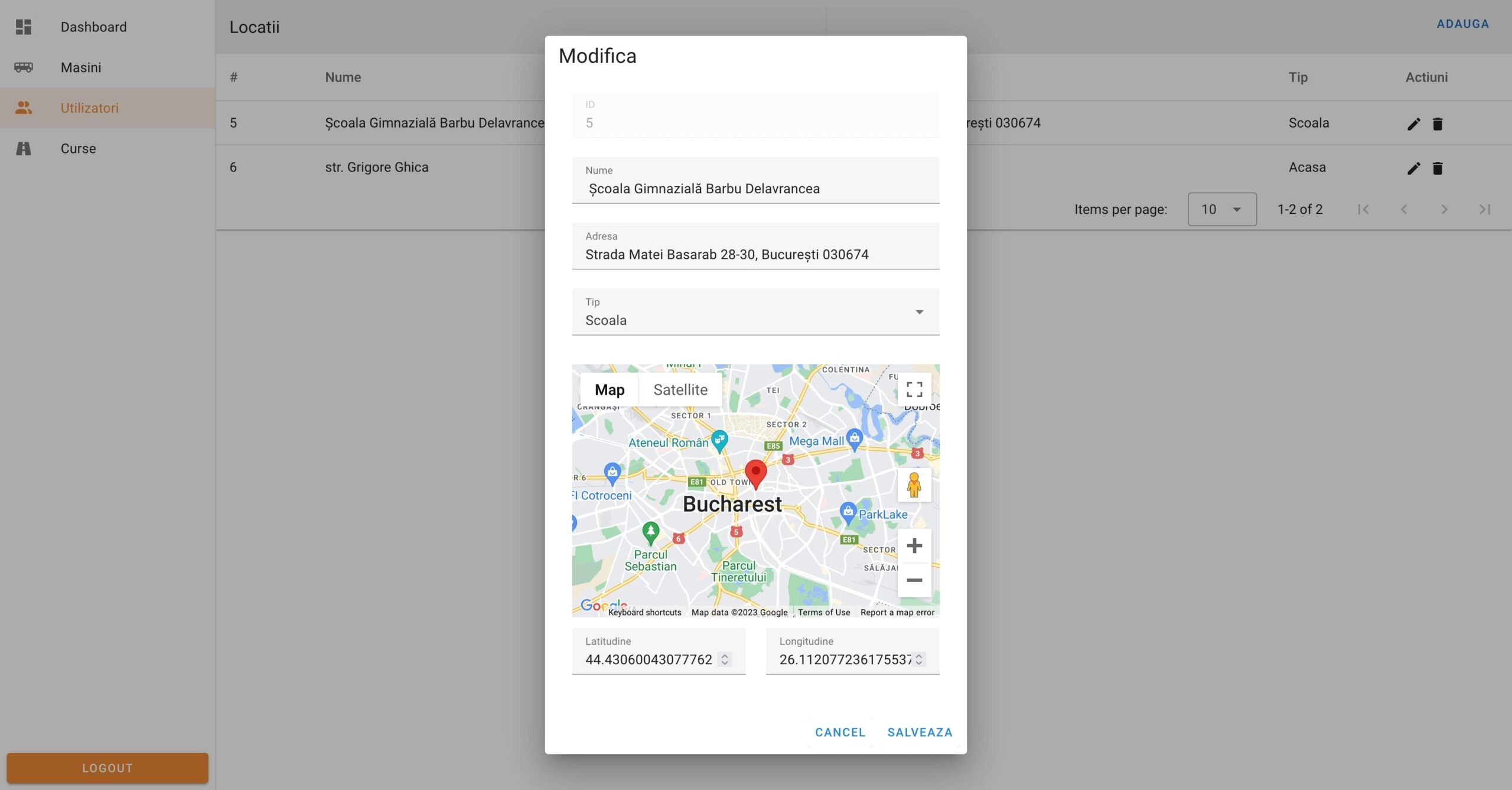Toggle fullscreen view on the map
The width and height of the screenshot is (1512, 790).
[914, 389]
